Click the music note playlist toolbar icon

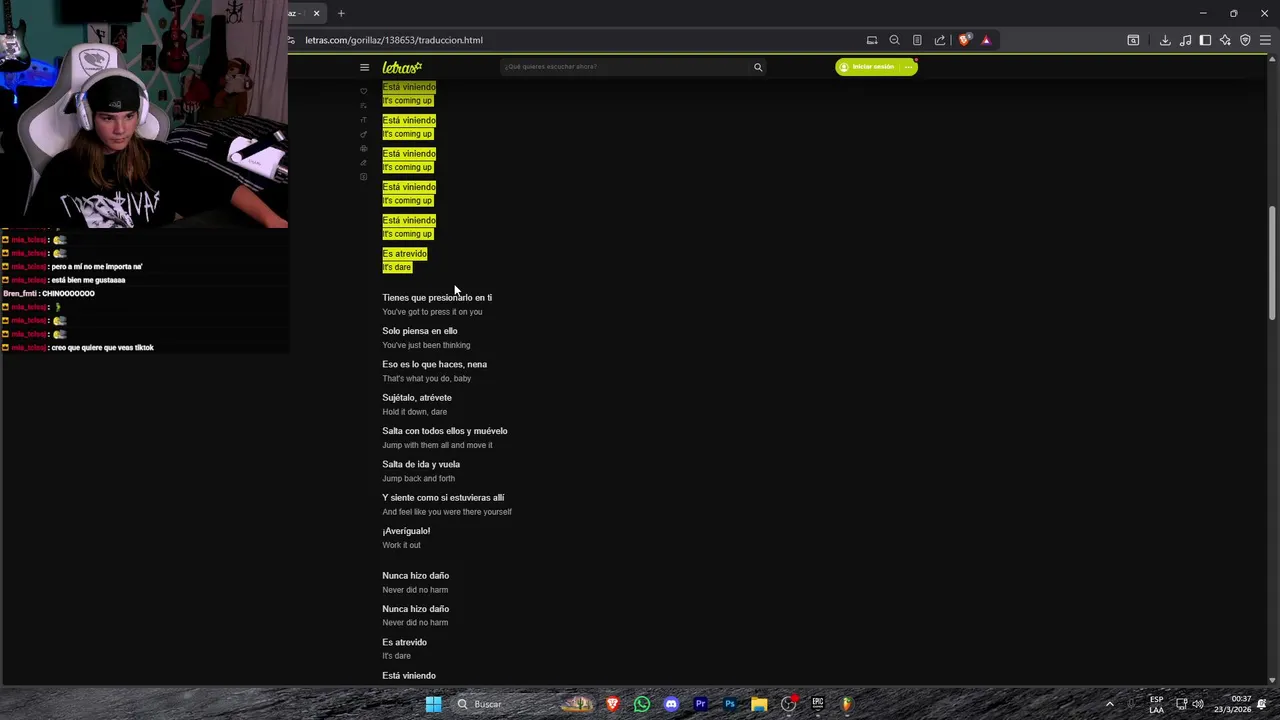[x=1185, y=40]
